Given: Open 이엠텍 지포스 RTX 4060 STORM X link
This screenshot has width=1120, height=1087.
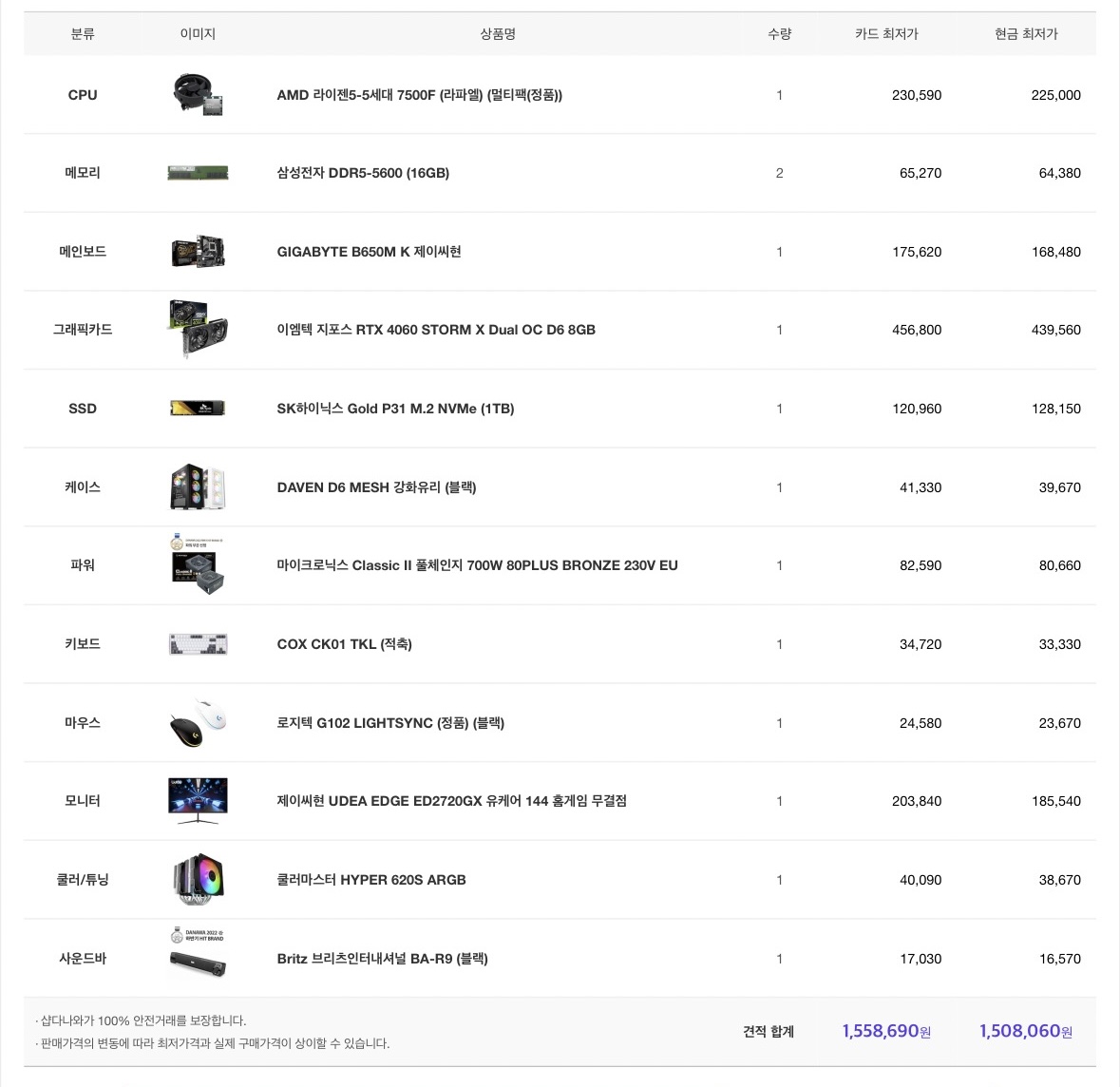Looking at the screenshot, I should pos(436,330).
